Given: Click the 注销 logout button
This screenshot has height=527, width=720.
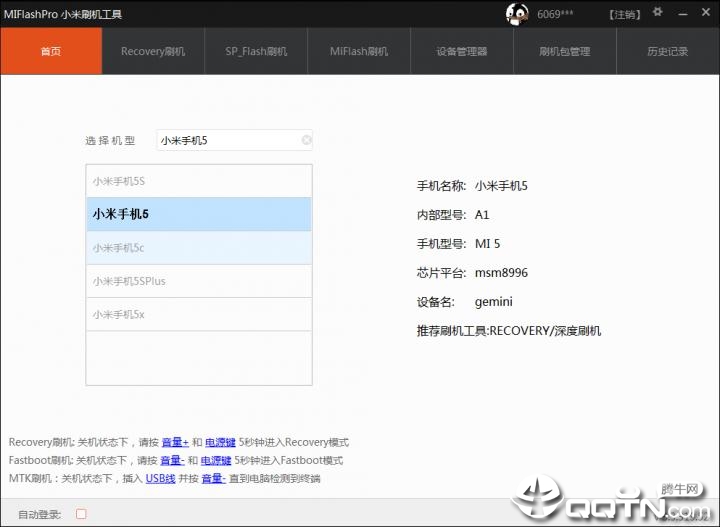Looking at the screenshot, I should click(x=624, y=15).
